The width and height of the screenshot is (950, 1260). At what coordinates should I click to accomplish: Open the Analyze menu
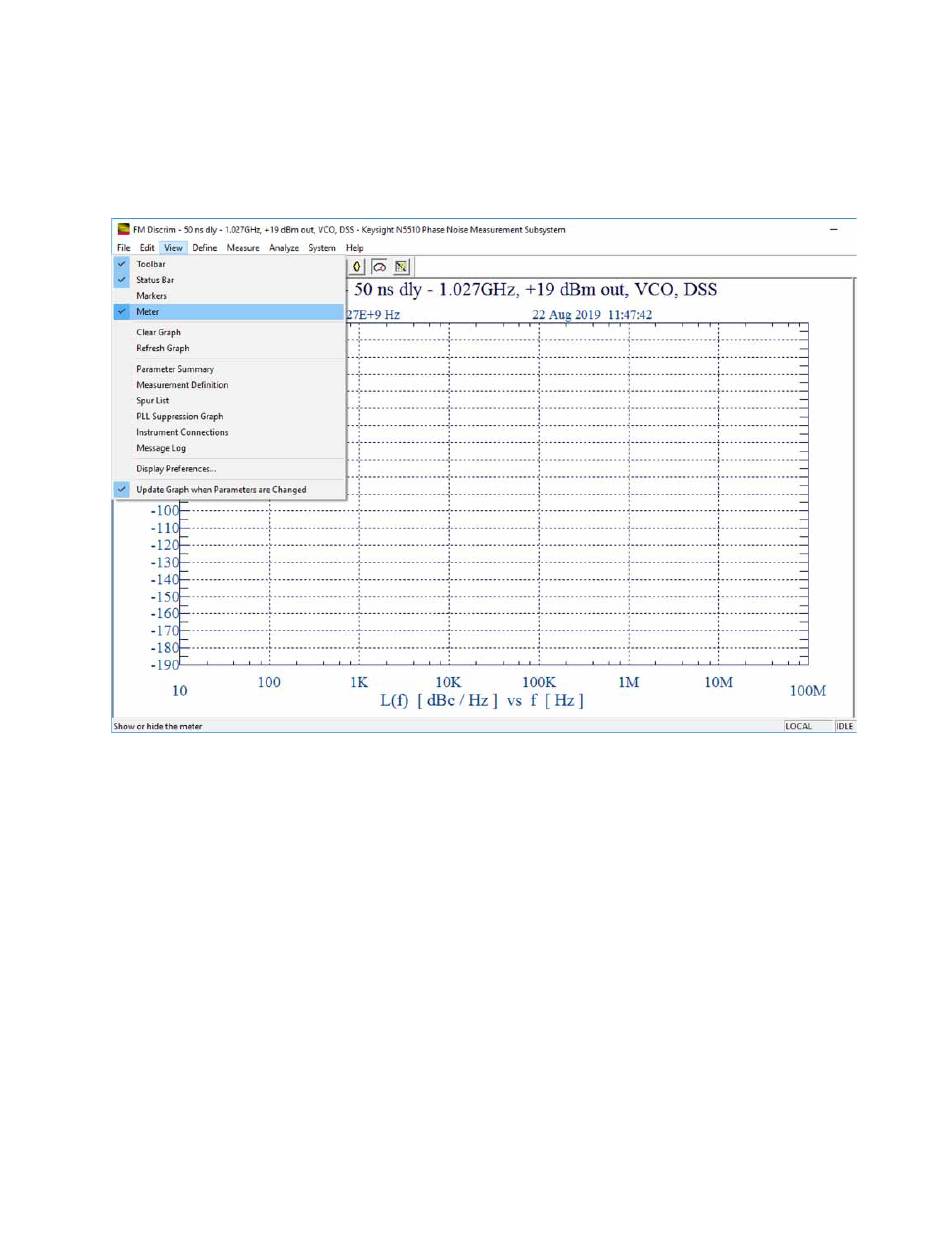pos(284,248)
